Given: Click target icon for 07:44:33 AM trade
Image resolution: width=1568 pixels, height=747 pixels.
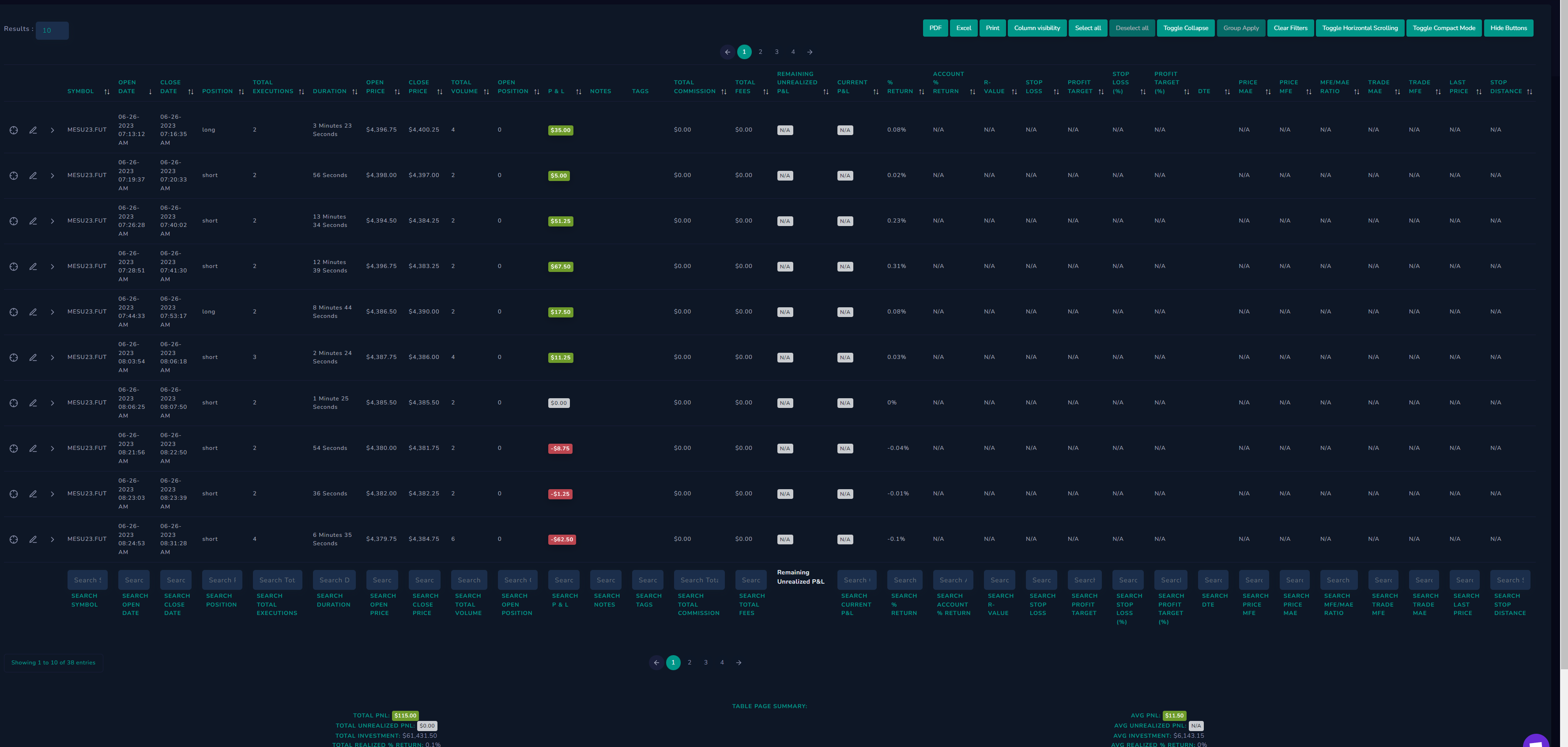Looking at the screenshot, I should pyautogui.click(x=13, y=312).
